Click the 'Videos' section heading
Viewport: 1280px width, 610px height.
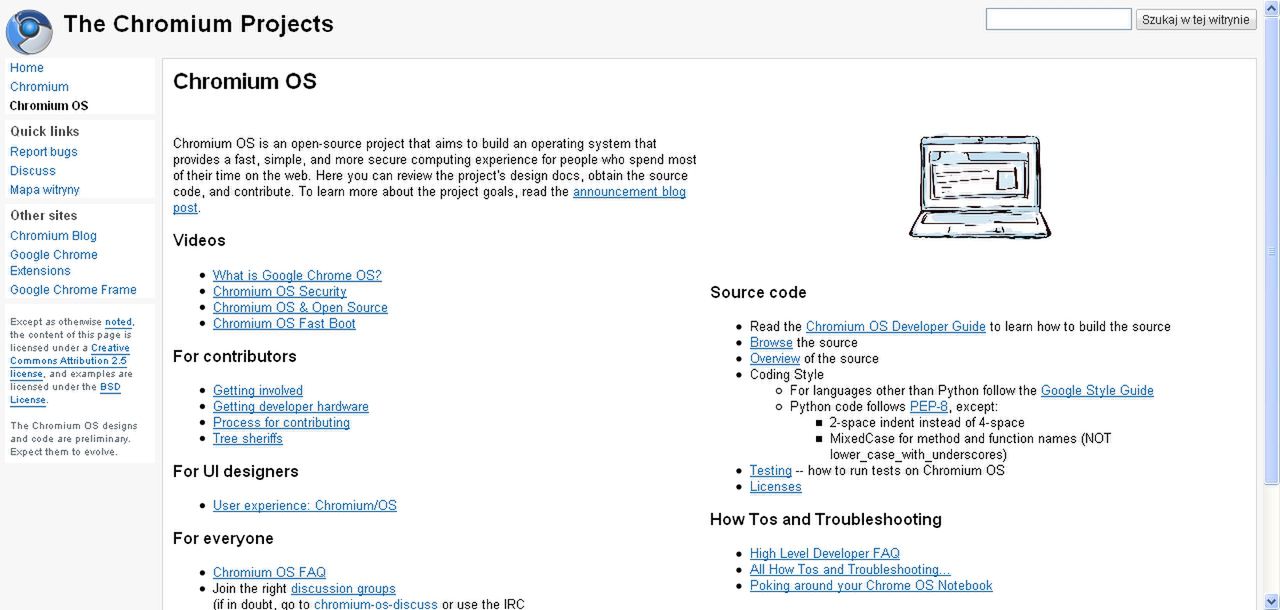(199, 241)
